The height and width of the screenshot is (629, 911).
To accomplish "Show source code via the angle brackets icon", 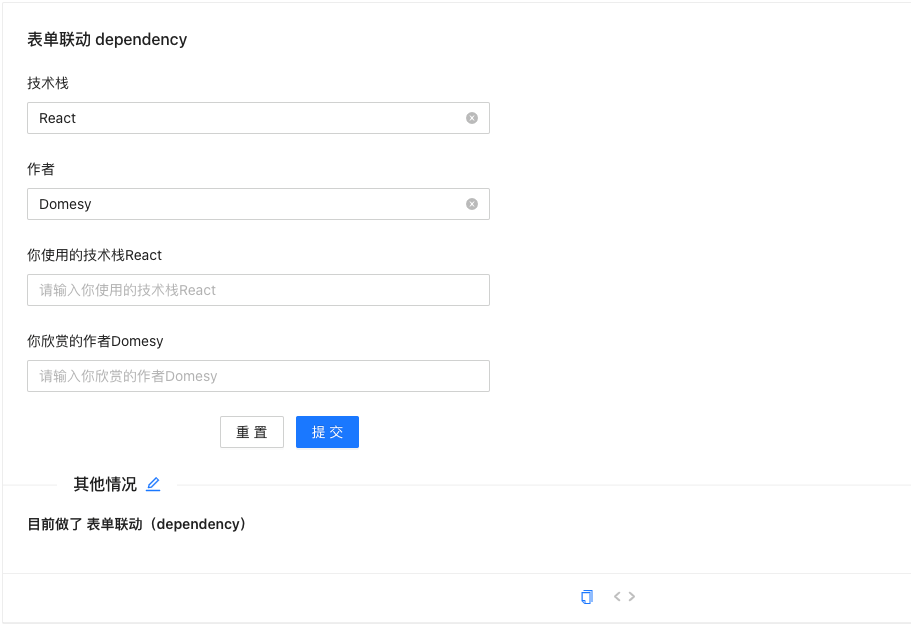I will point(625,597).
